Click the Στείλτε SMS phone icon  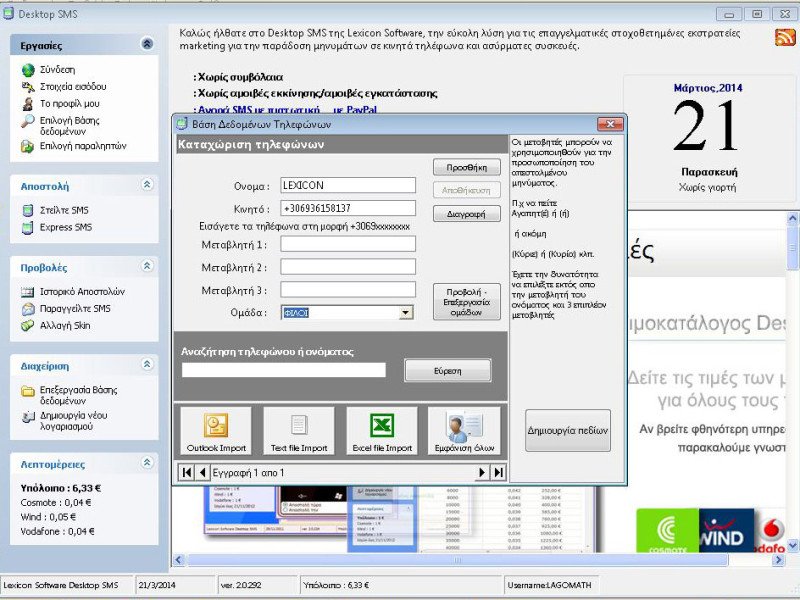pos(28,210)
